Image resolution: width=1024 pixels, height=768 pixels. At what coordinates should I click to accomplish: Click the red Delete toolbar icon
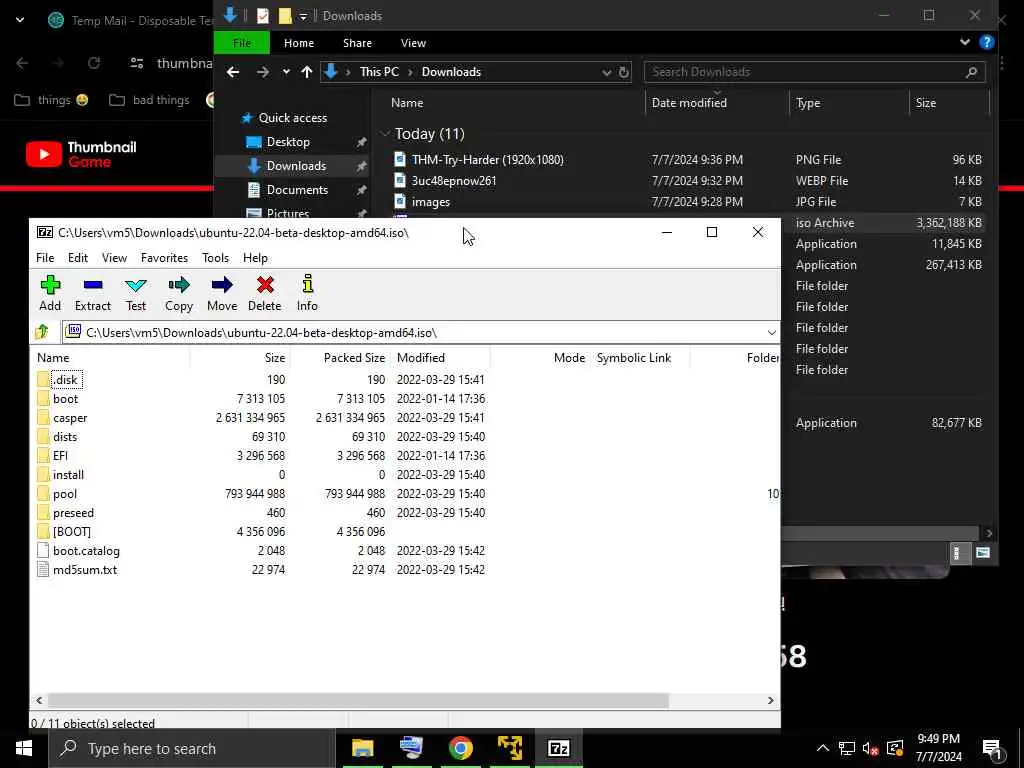click(x=264, y=293)
